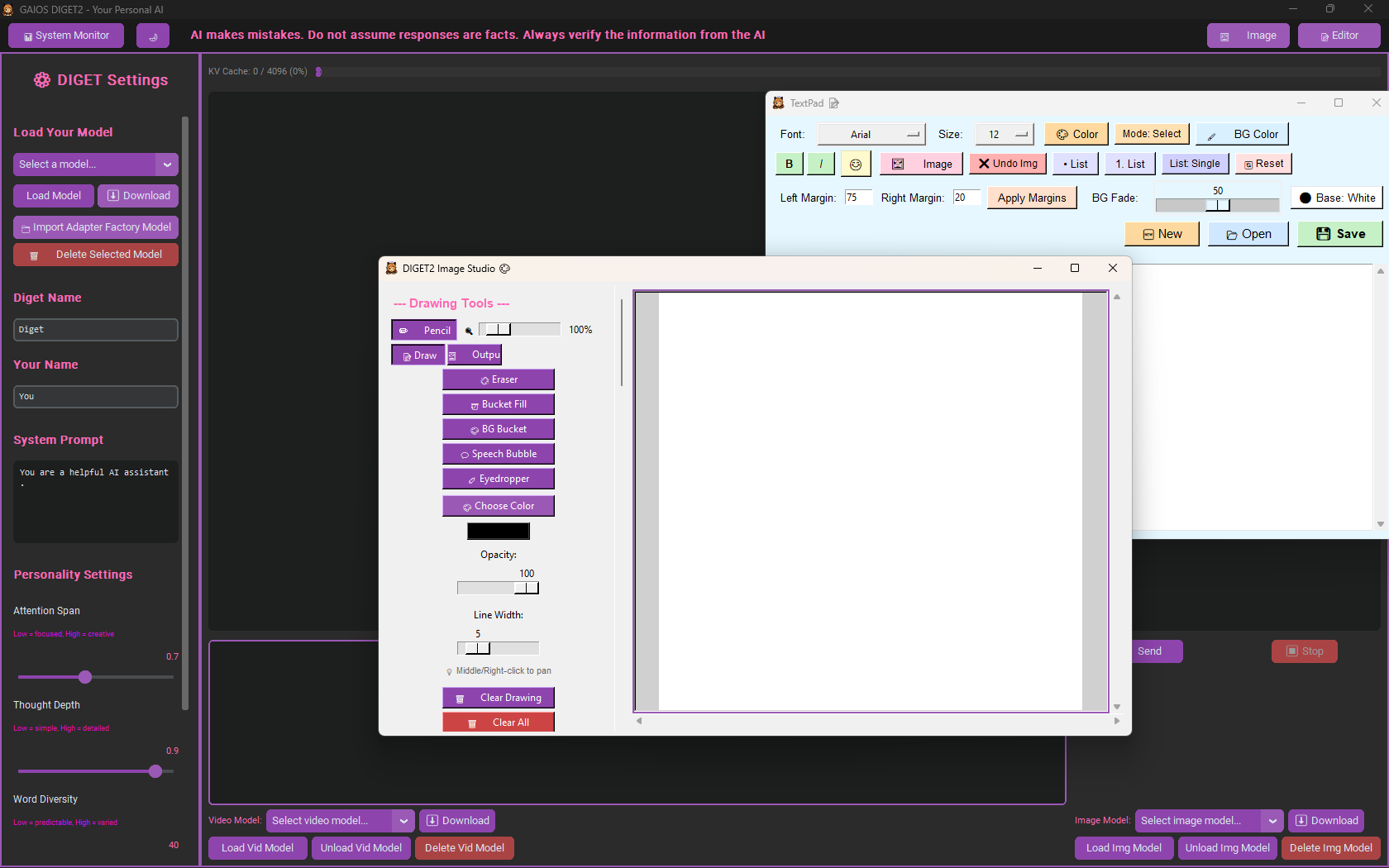The image size is (1389, 868).
Task: Toggle Base: White background setting
Action: pos(1336,198)
